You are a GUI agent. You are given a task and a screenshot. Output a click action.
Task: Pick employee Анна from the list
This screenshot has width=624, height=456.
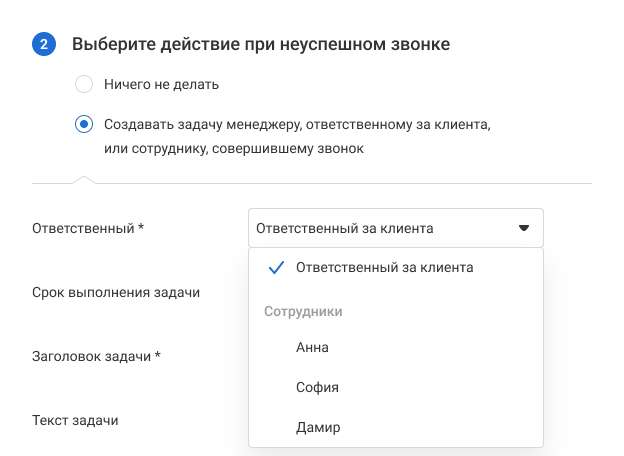[312, 347]
